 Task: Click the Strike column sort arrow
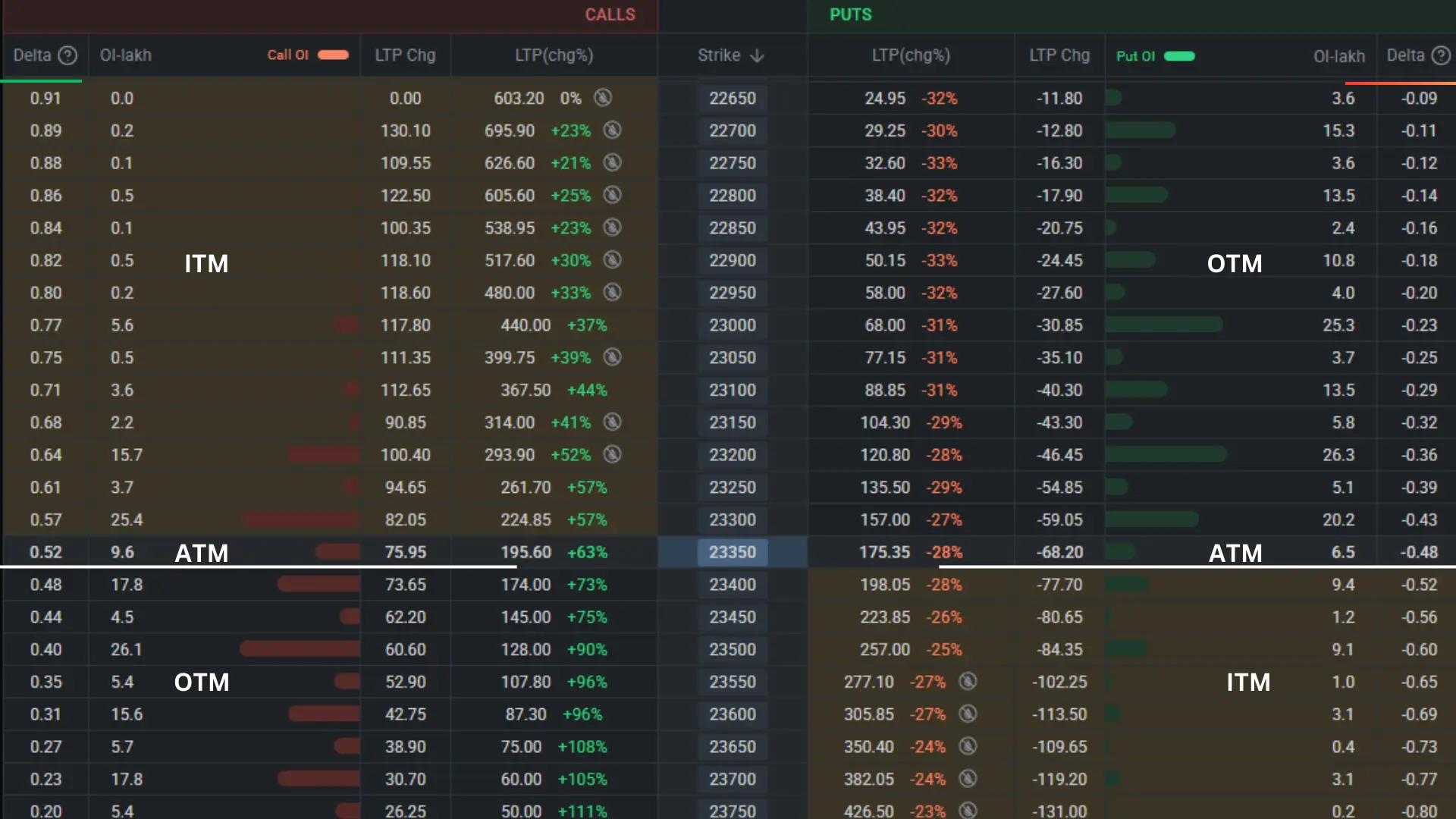point(757,55)
